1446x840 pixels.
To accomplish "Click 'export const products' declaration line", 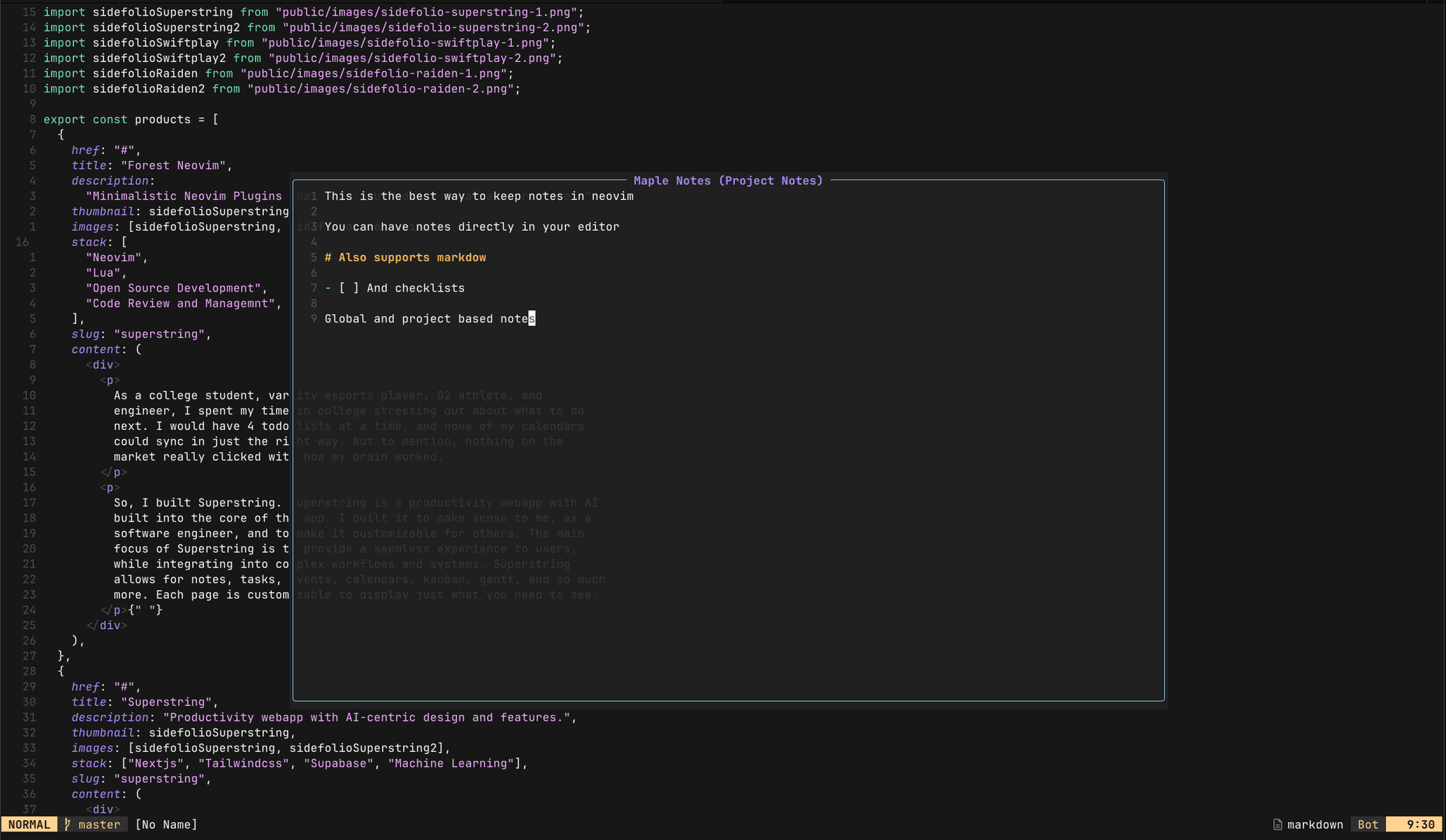I will (131, 120).
